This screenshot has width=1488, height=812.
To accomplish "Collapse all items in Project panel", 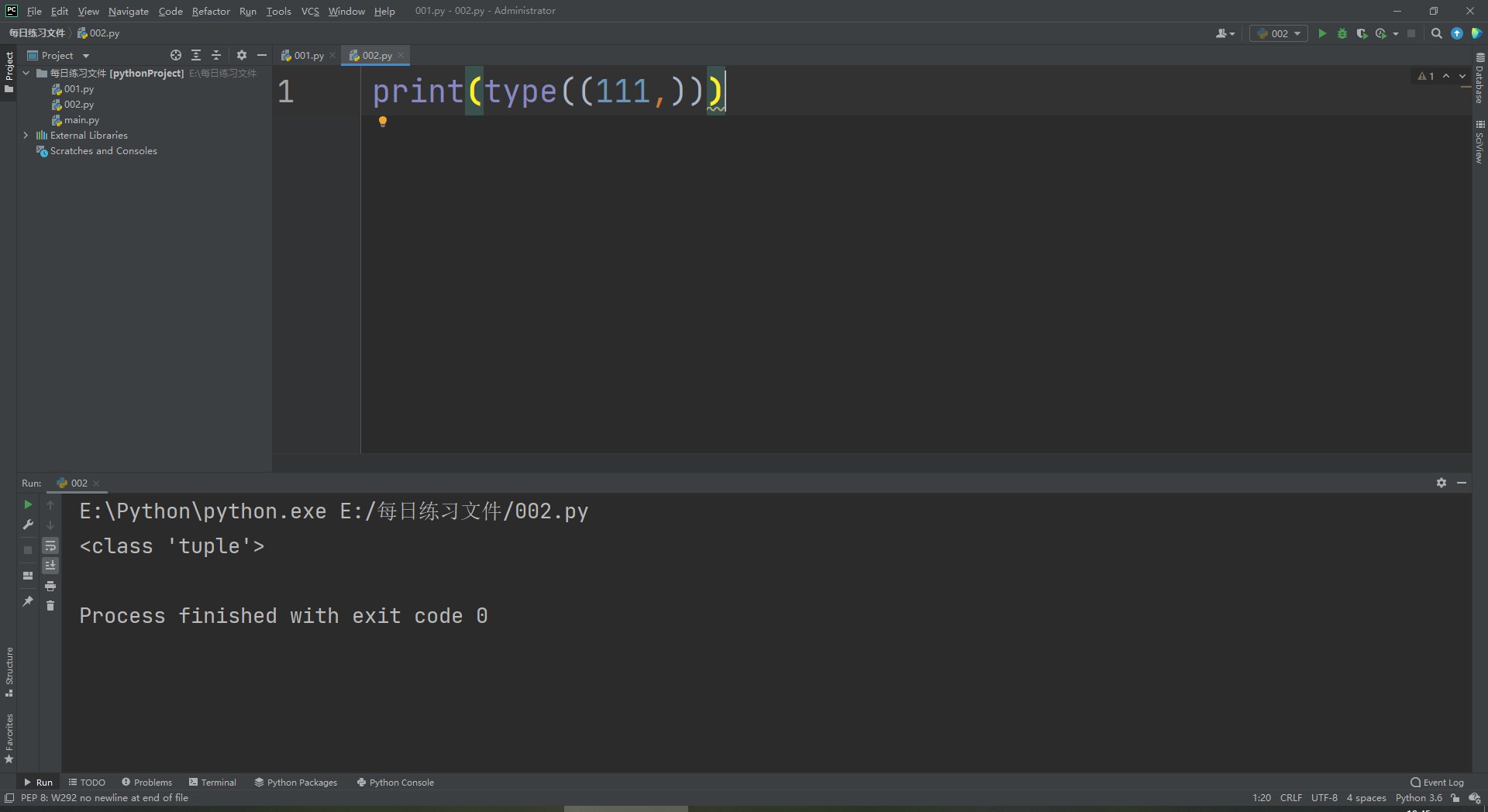I will [x=216, y=55].
